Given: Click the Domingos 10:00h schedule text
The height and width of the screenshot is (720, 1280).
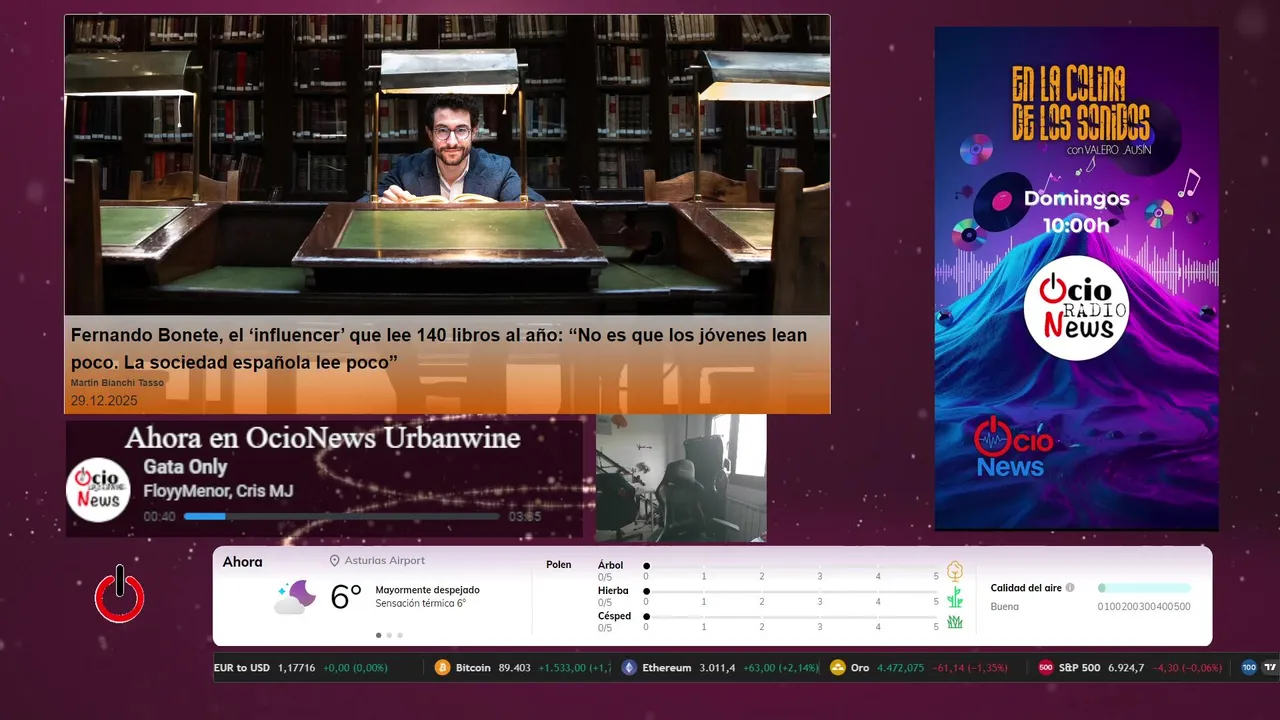Looking at the screenshot, I should (1076, 212).
